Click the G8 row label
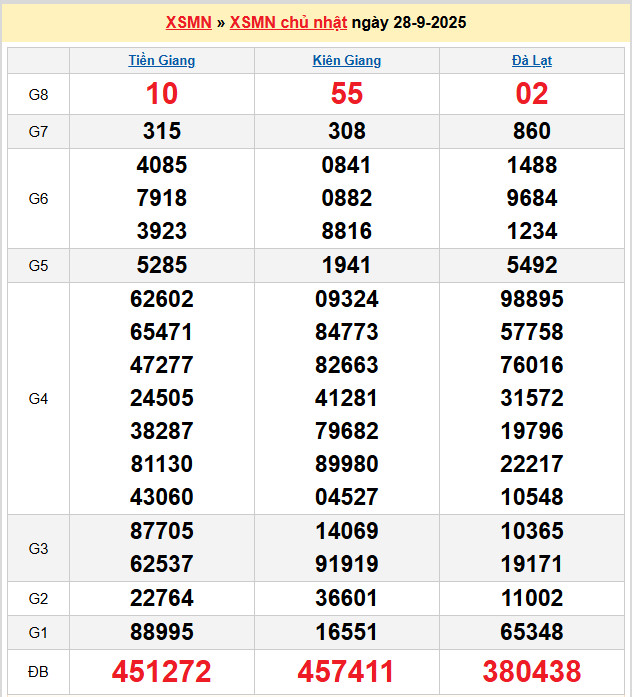The height and width of the screenshot is (697, 632). point(38,94)
